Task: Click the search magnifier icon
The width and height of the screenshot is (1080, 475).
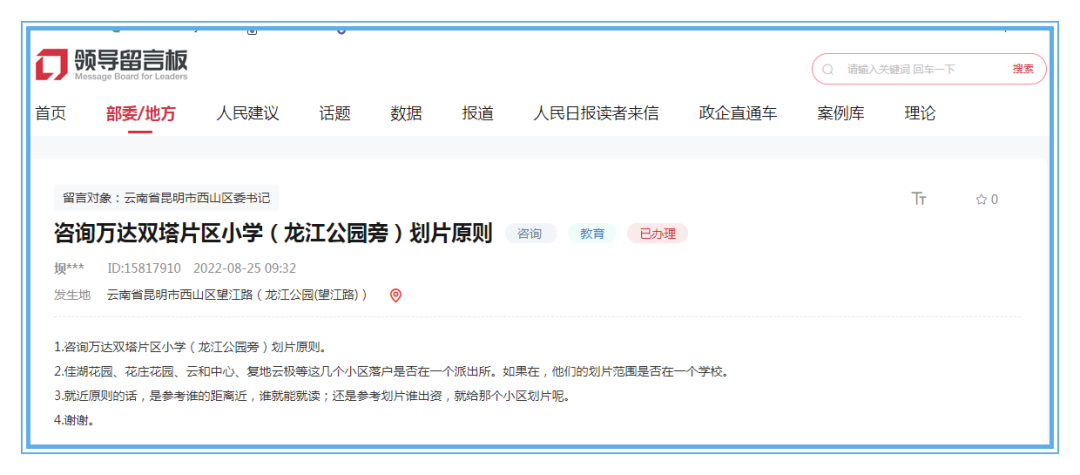Action: [828, 69]
